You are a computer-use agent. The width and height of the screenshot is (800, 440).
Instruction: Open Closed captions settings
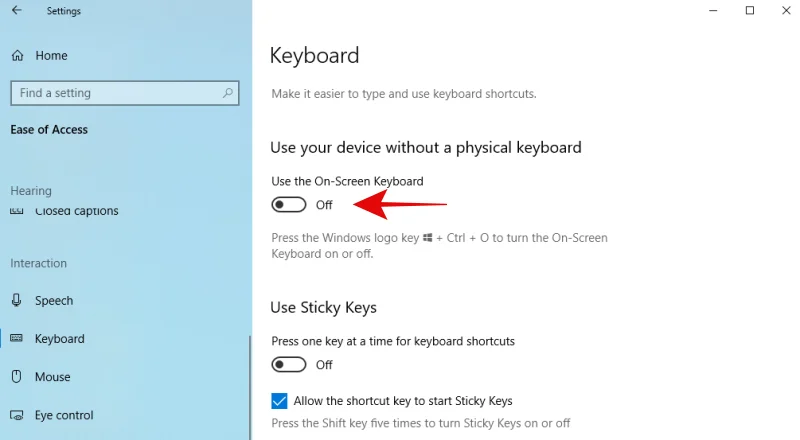(77, 212)
